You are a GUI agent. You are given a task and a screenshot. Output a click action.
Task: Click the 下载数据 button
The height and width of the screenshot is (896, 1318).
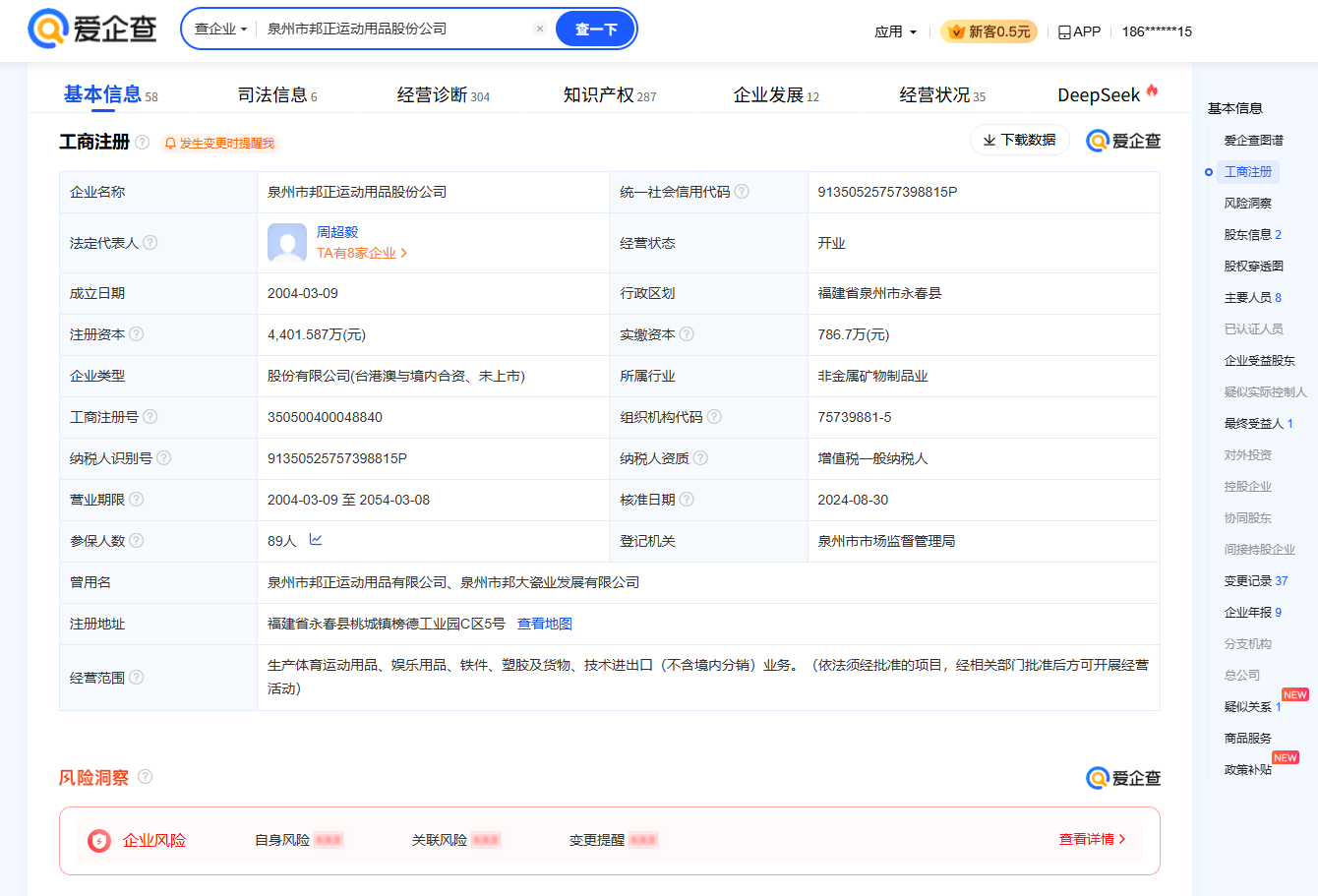(x=1019, y=140)
